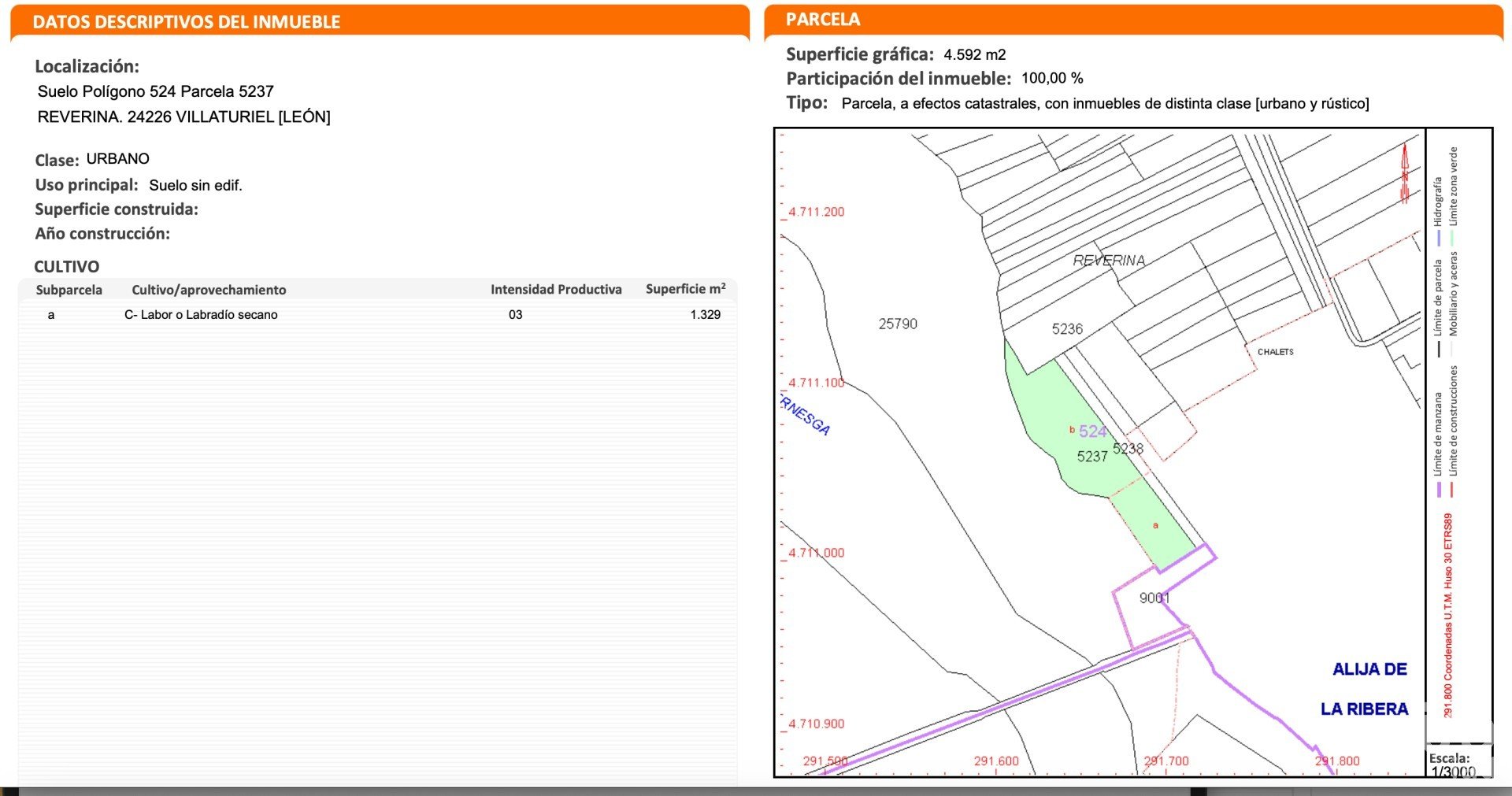The height and width of the screenshot is (796, 1512).
Task: Click the 'REVERINA' place name on map
Action: click(x=1109, y=261)
